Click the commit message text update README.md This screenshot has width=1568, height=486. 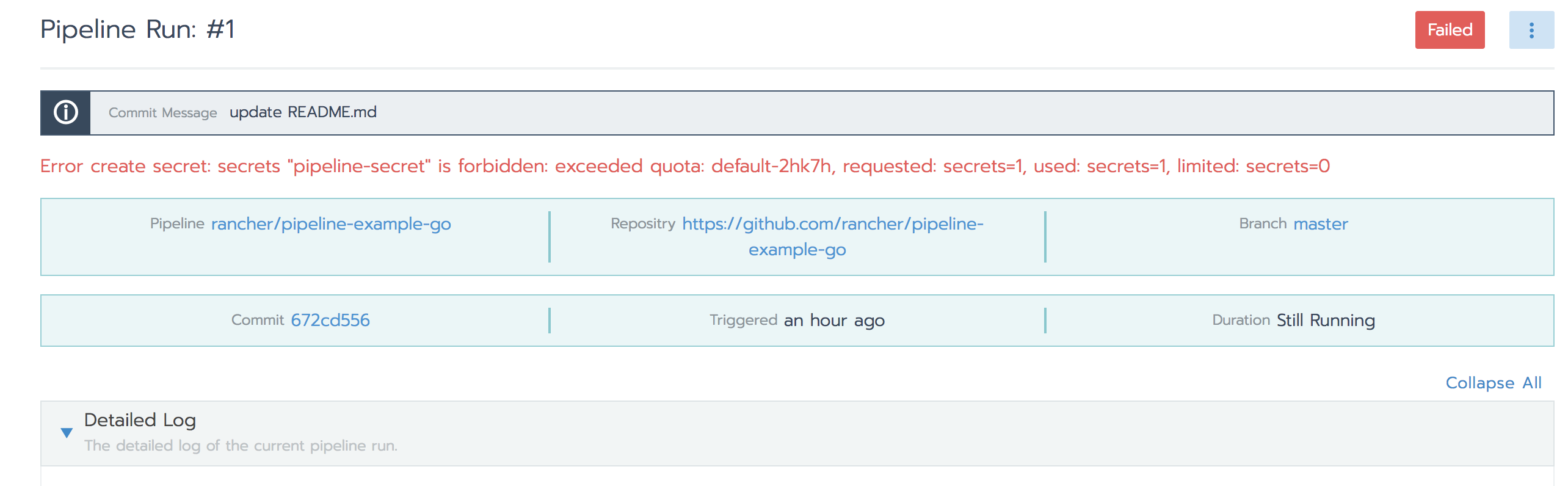tap(302, 112)
